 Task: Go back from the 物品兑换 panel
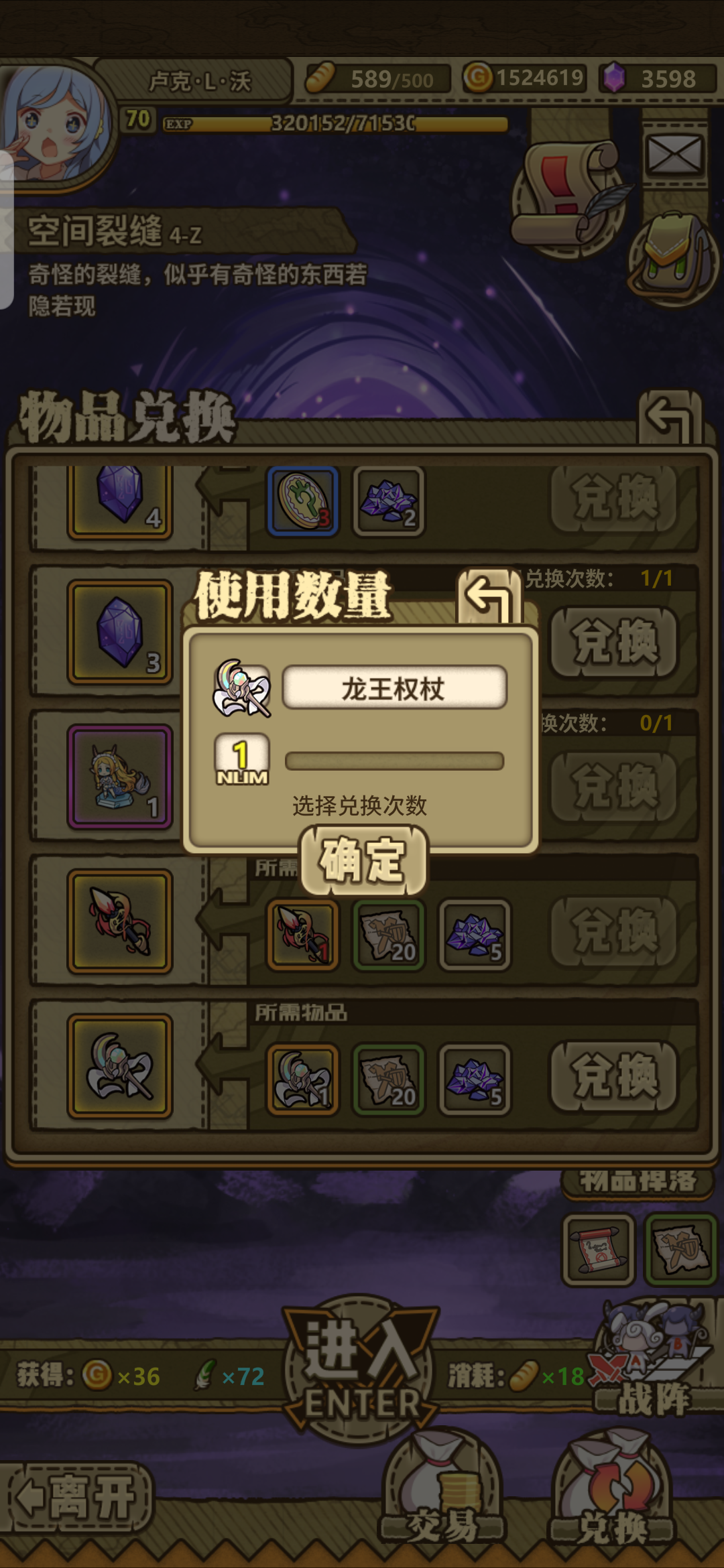[670, 418]
